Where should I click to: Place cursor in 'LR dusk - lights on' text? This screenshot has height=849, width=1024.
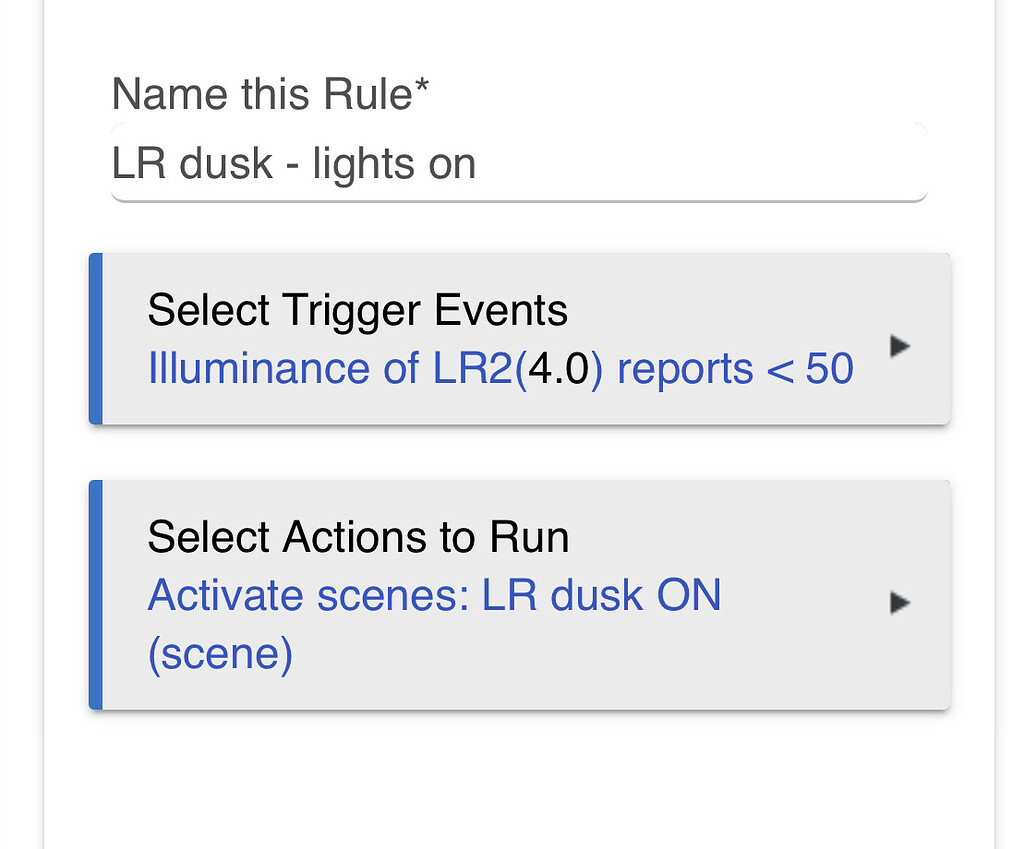tap(293, 163)
